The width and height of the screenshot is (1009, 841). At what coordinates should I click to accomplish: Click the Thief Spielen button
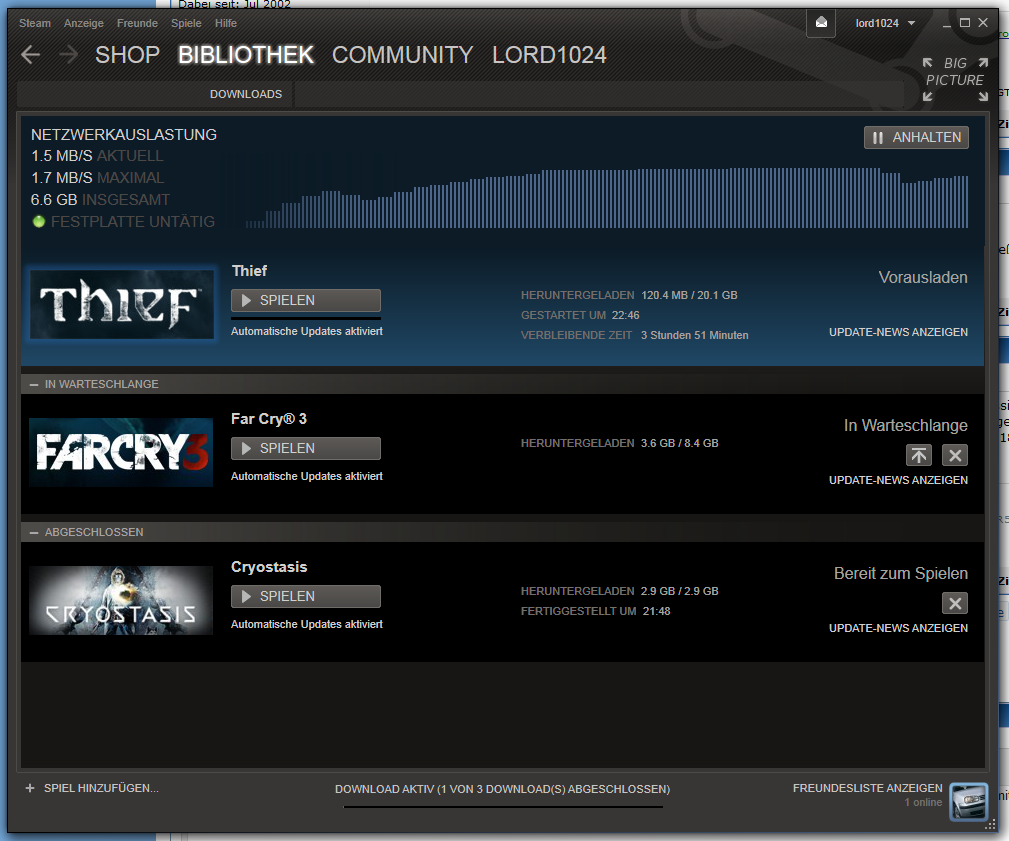click(306, 300)
